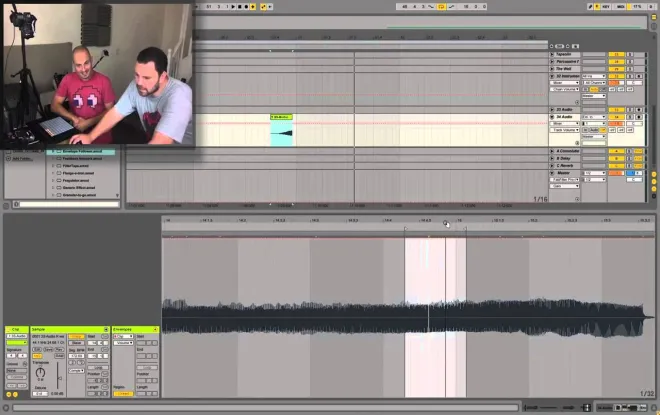This screenshot has height=415, width=660.
Task: Click the Sample gain slider
Action: [x=60, y=378]
